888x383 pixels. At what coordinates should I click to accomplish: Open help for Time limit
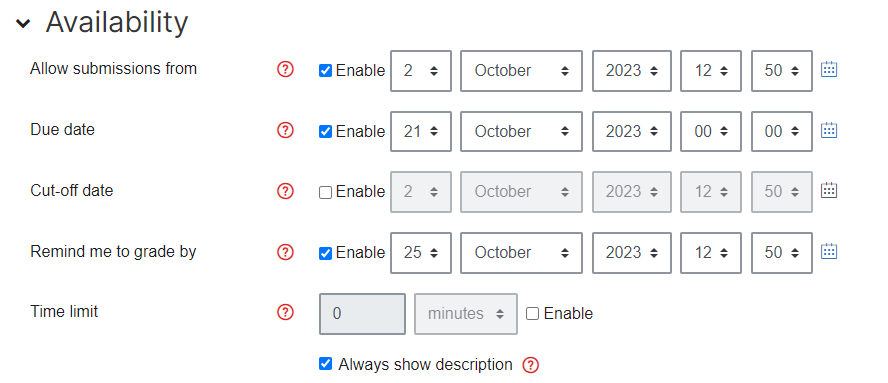(285, 312)
